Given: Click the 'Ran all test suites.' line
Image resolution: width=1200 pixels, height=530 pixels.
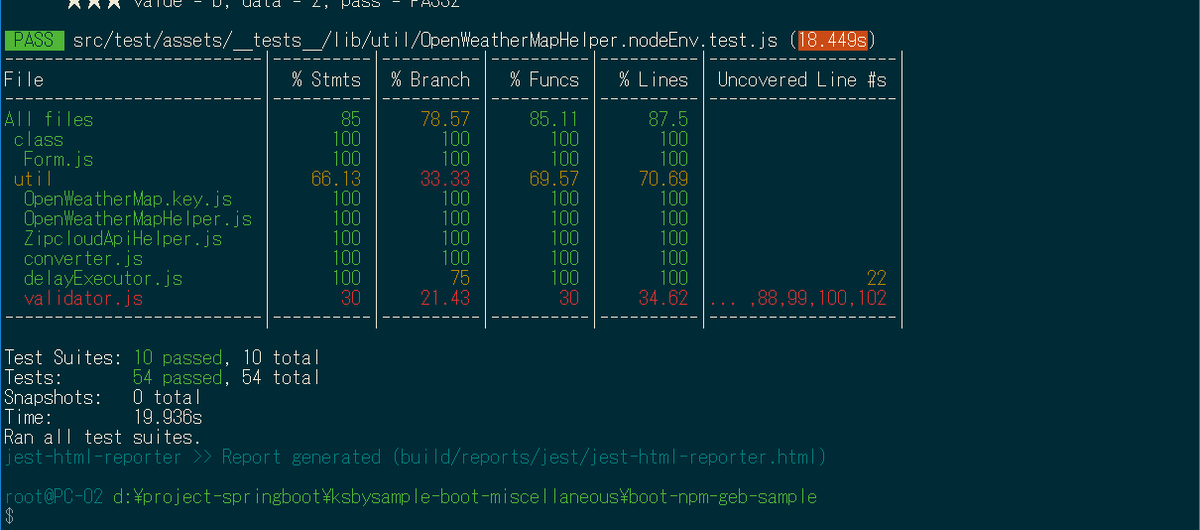Looking at the screenshot, I should [103, 438].
